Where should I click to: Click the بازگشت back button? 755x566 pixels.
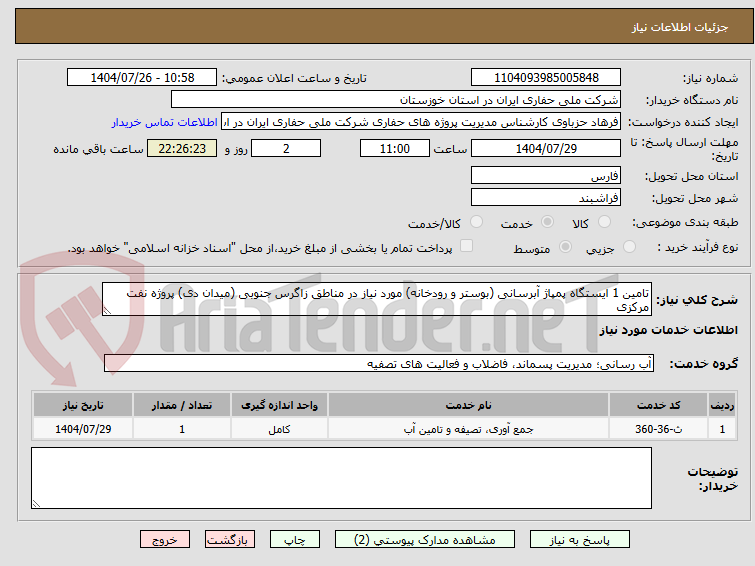230,540
